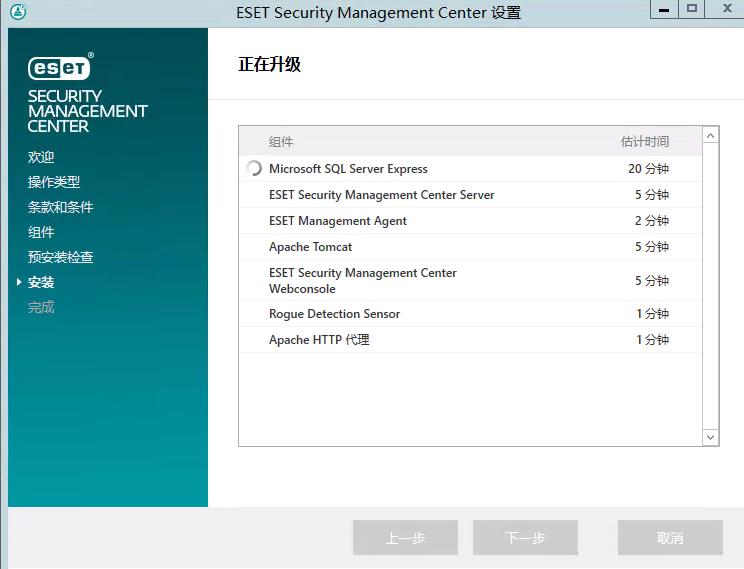
Task: Select the Apache HTTP 代理 row
Action: [x=470, y=340]
